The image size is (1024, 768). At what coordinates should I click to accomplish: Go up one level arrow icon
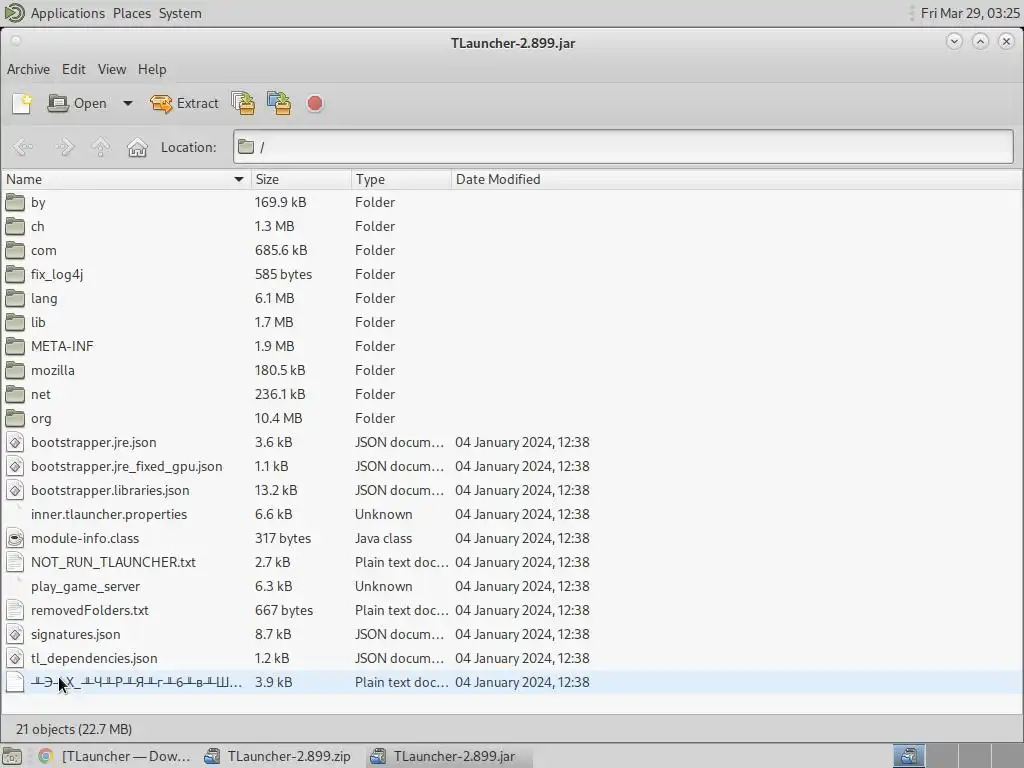pyautogui.click(x=101, y=147)
